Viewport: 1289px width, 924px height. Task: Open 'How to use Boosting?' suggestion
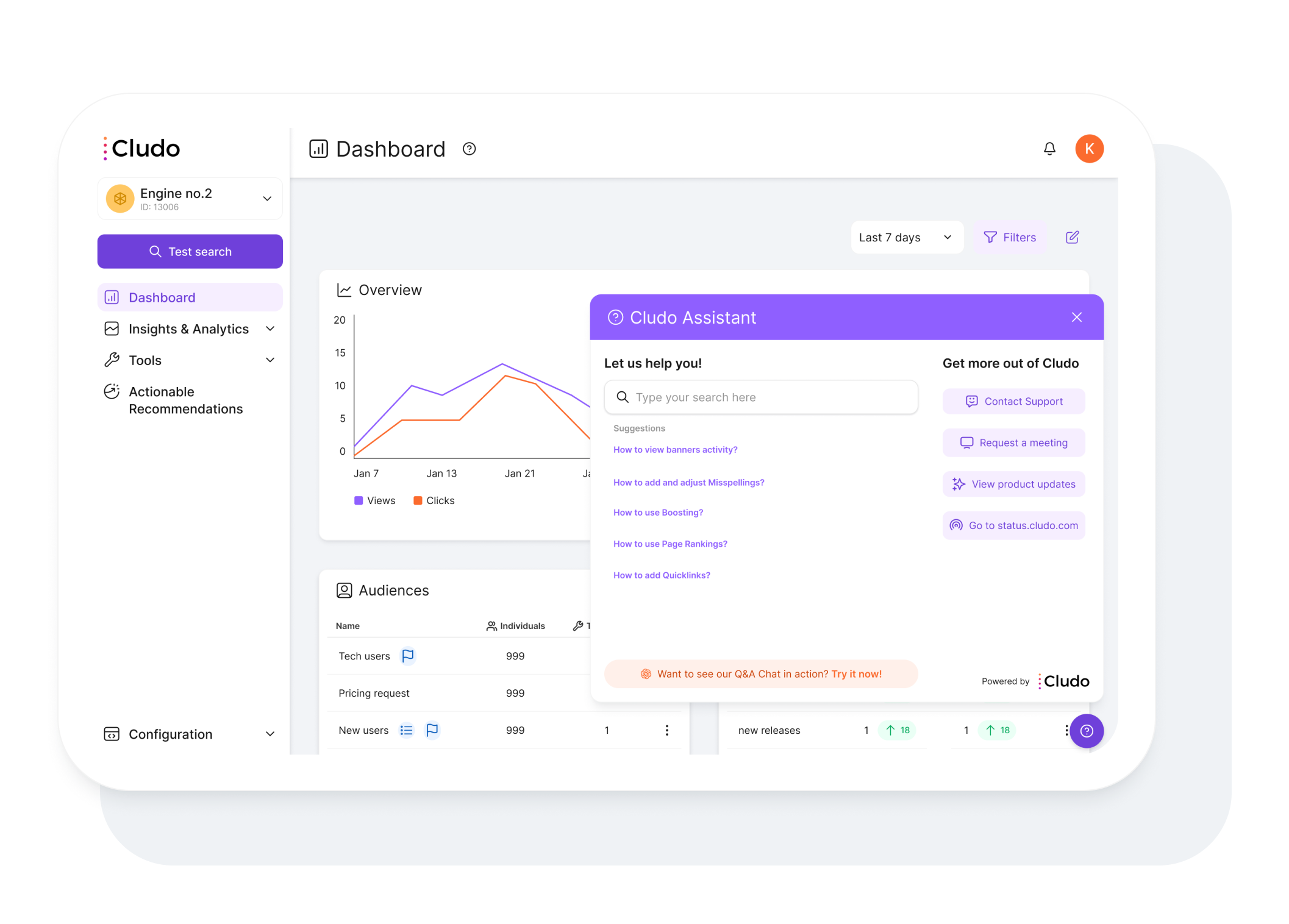tap(658, 513)
